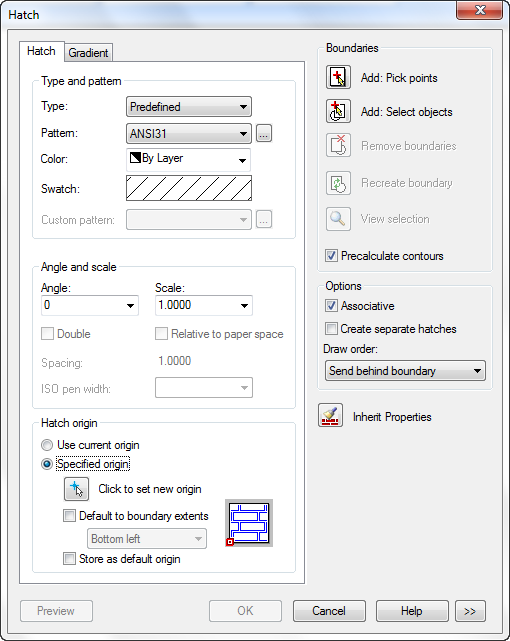
Task: Enable Default to boundary extents
Action: (x=69, y=515)
